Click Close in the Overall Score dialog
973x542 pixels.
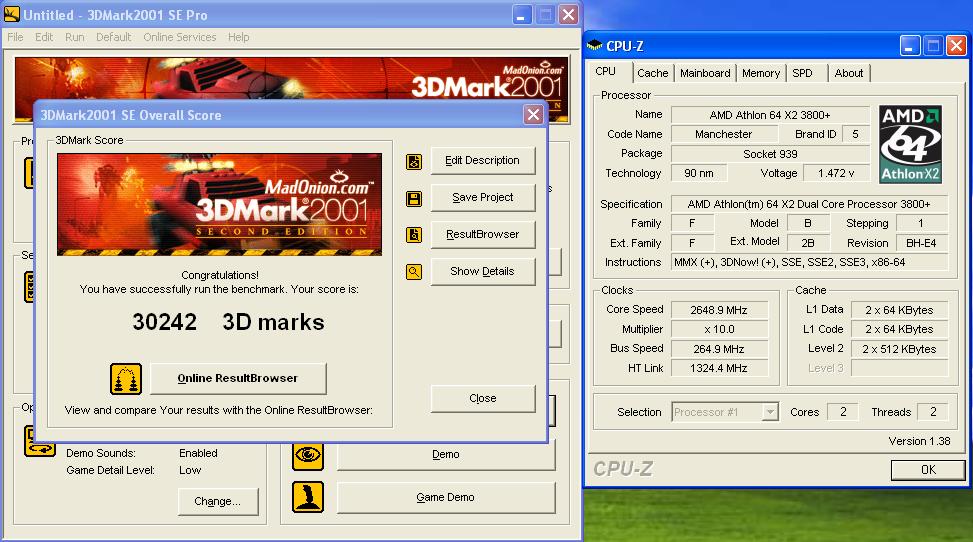point(483,399)
